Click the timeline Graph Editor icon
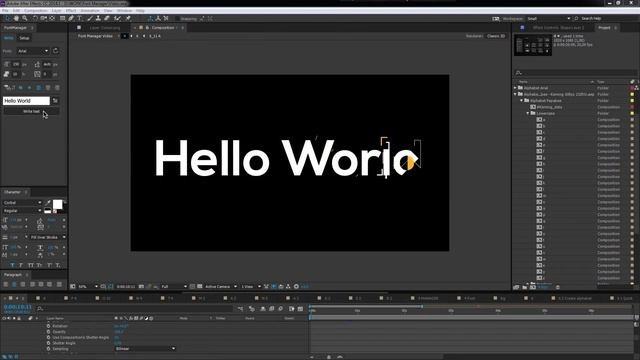Image resolution: width=640 pixels, height=360 pixels. click(x=300, y=309)
